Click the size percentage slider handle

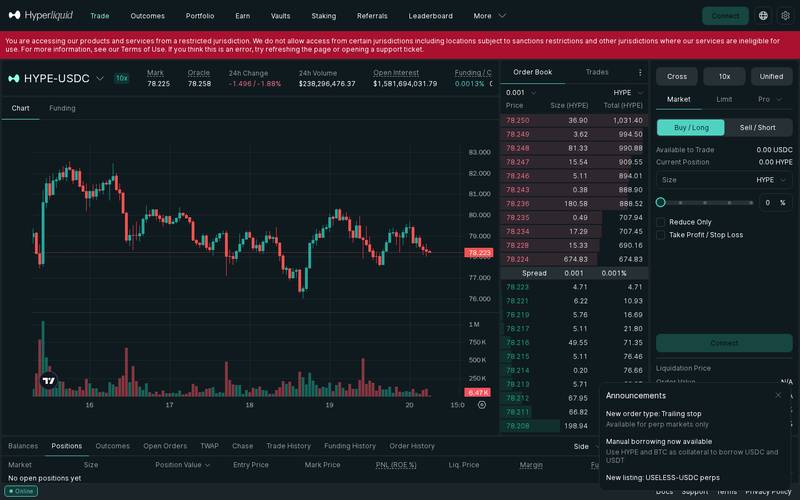click(x=660, y=203)
